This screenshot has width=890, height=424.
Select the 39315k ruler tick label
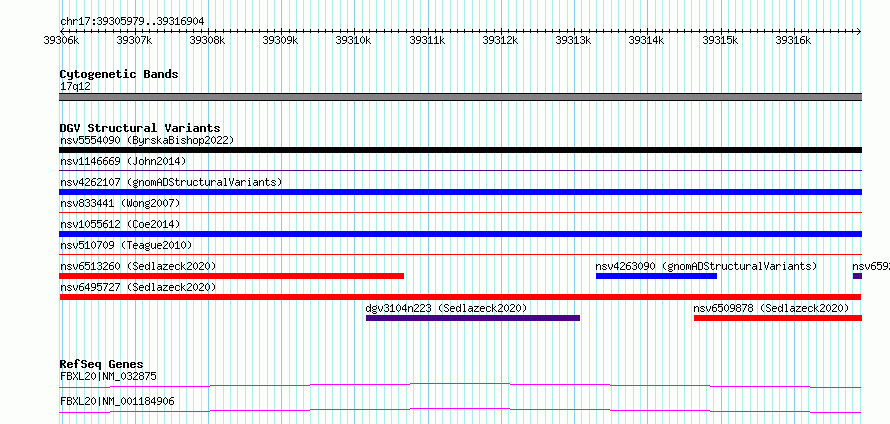pos(720,40)
